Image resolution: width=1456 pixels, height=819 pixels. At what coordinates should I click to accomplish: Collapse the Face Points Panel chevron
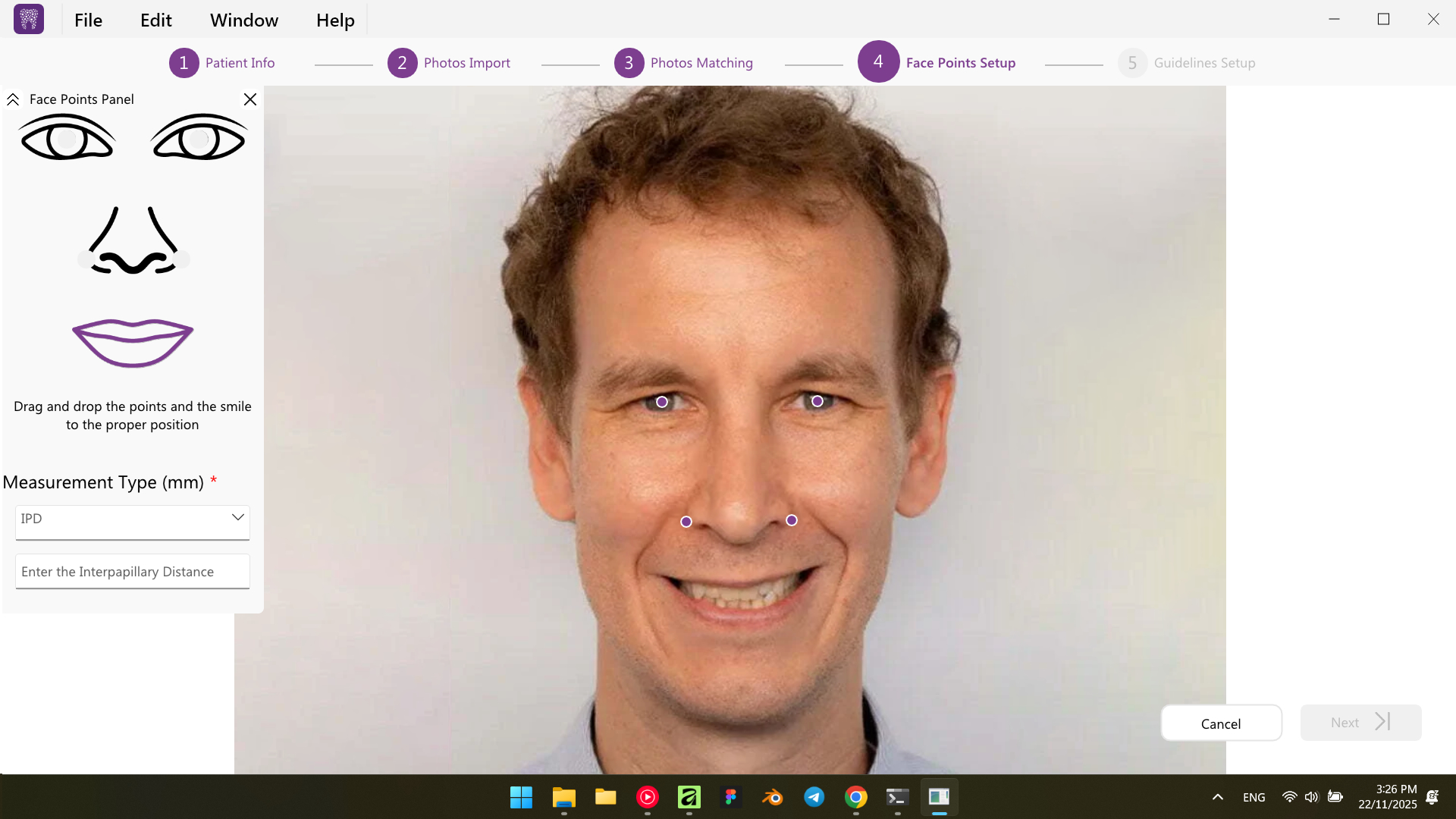tap(13, 99)
